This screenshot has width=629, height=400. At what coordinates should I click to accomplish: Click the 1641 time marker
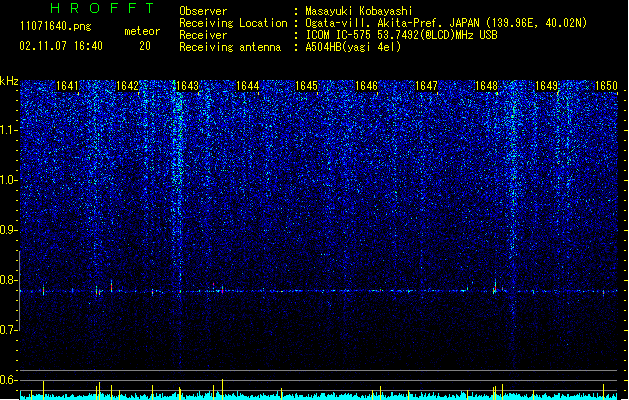coord(67,86)
